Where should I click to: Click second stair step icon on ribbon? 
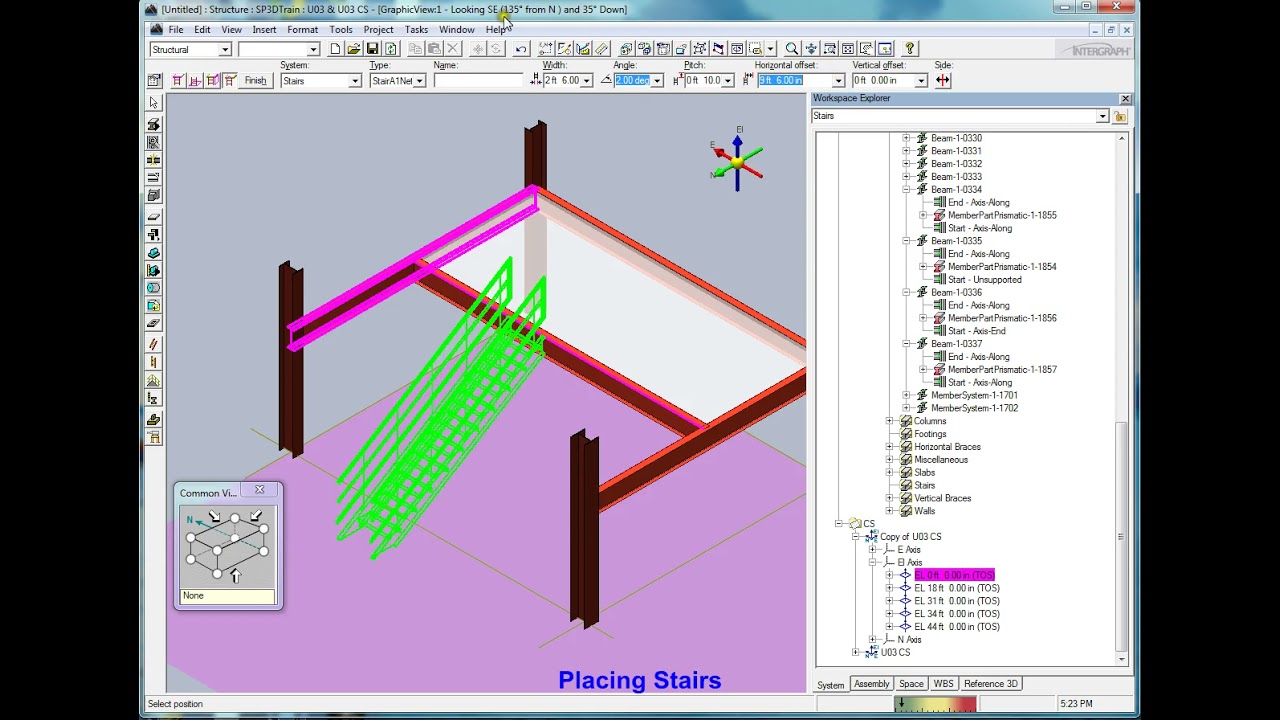195,81
